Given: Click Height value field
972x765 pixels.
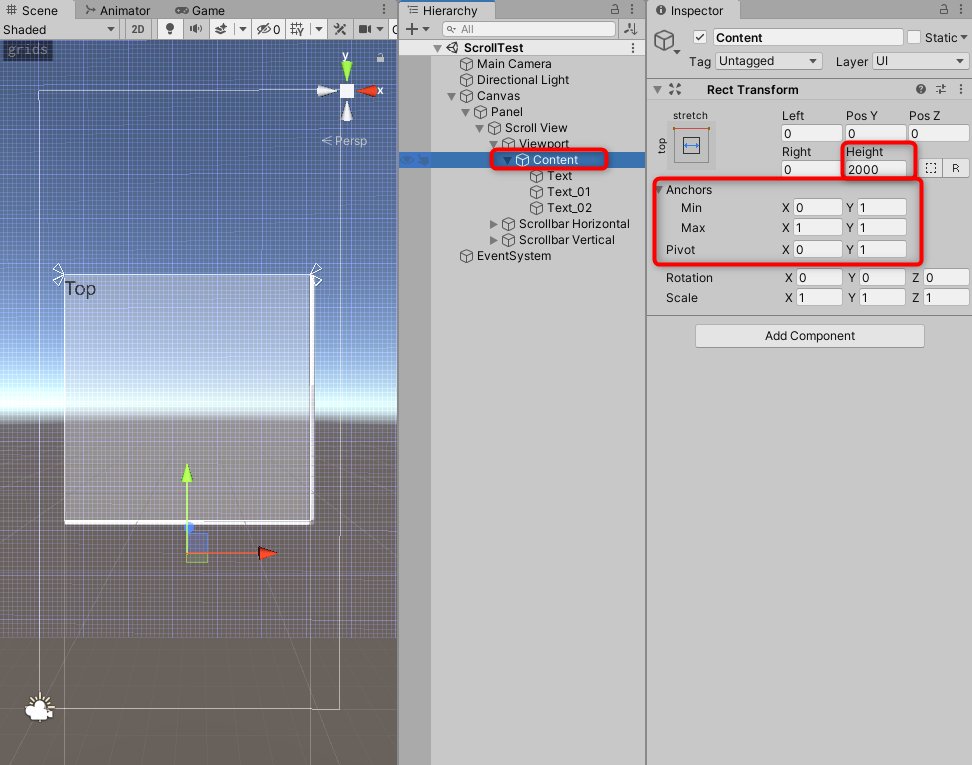Looking at the screenshot, I should pos(875,169).
